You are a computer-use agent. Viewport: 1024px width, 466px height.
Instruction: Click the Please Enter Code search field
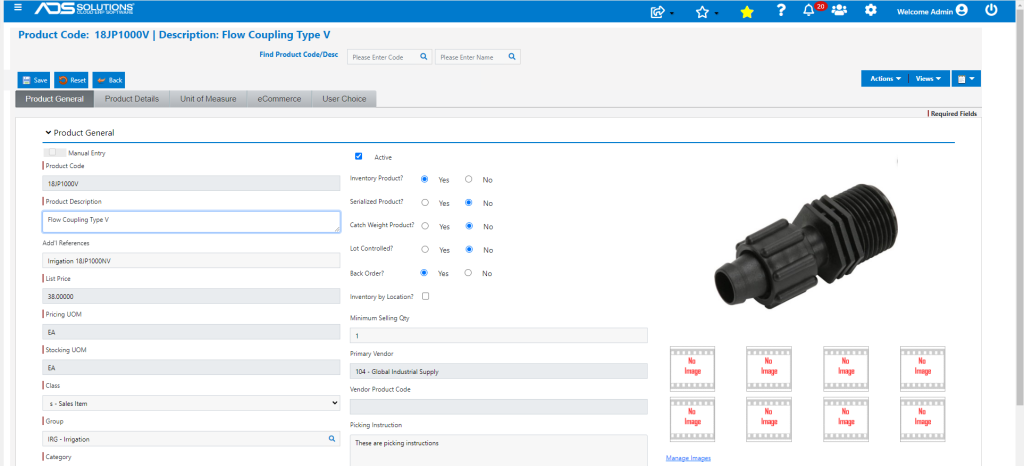(x=389, y=57)
